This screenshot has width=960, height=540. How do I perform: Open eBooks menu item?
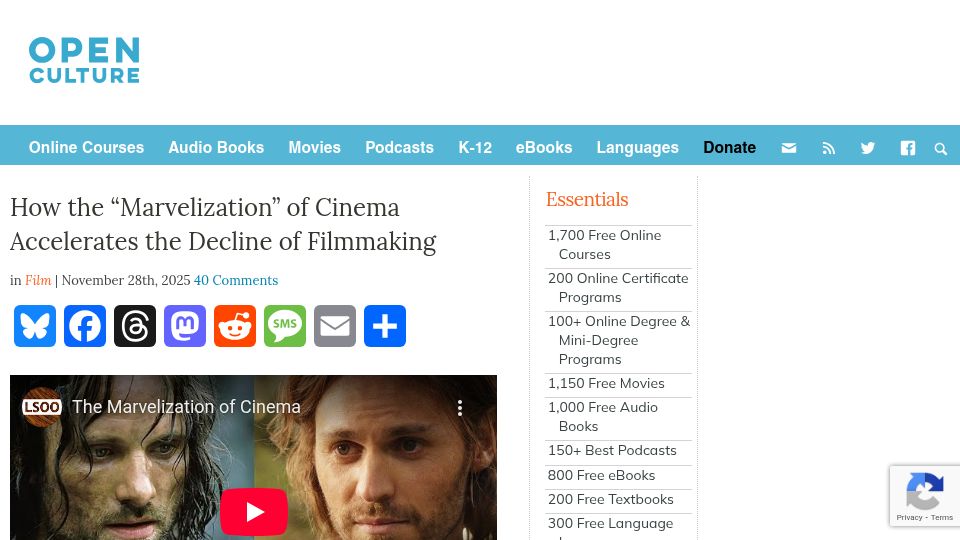point(544,148)
